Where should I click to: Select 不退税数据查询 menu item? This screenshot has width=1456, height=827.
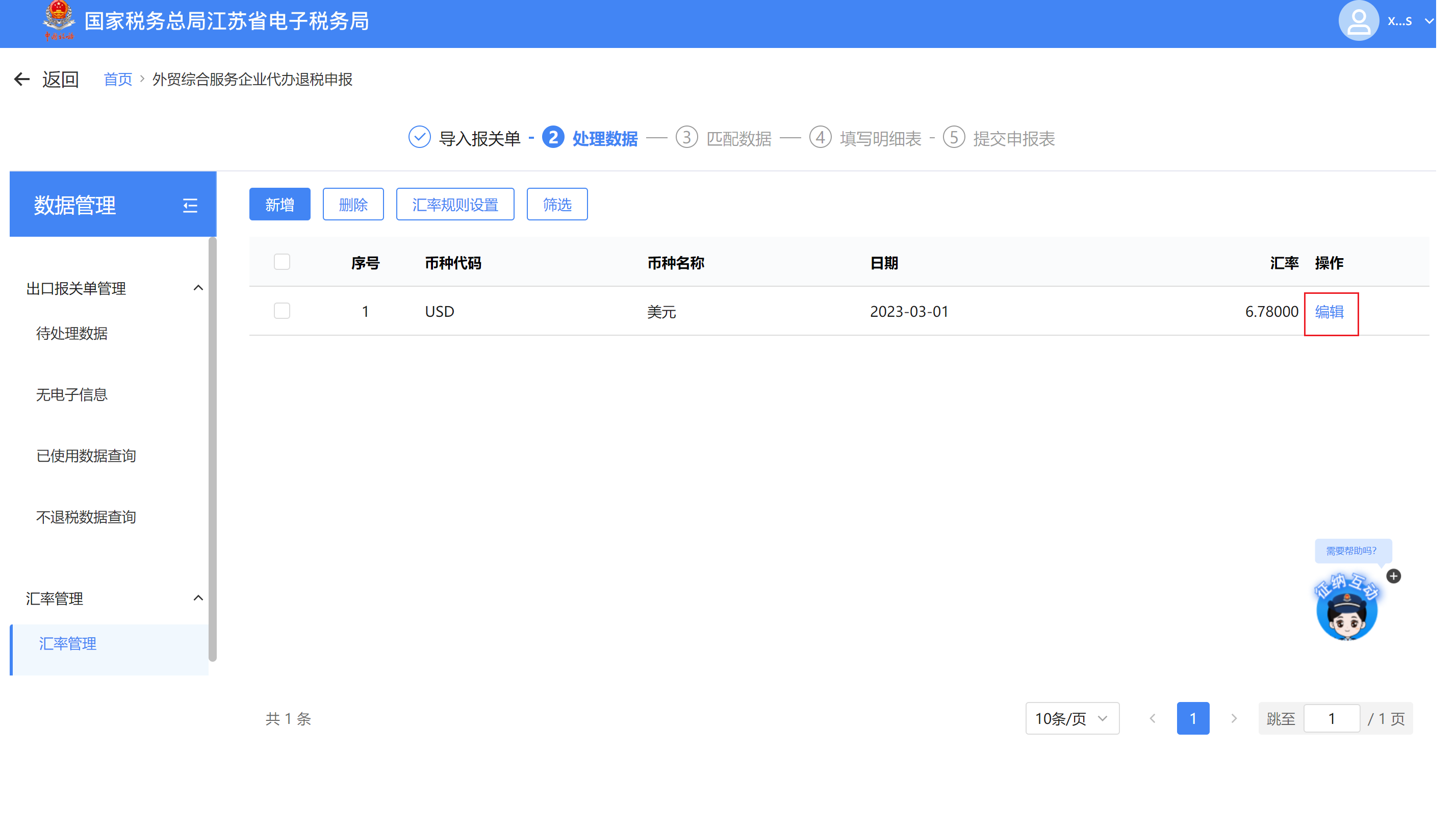click(86, 517)
